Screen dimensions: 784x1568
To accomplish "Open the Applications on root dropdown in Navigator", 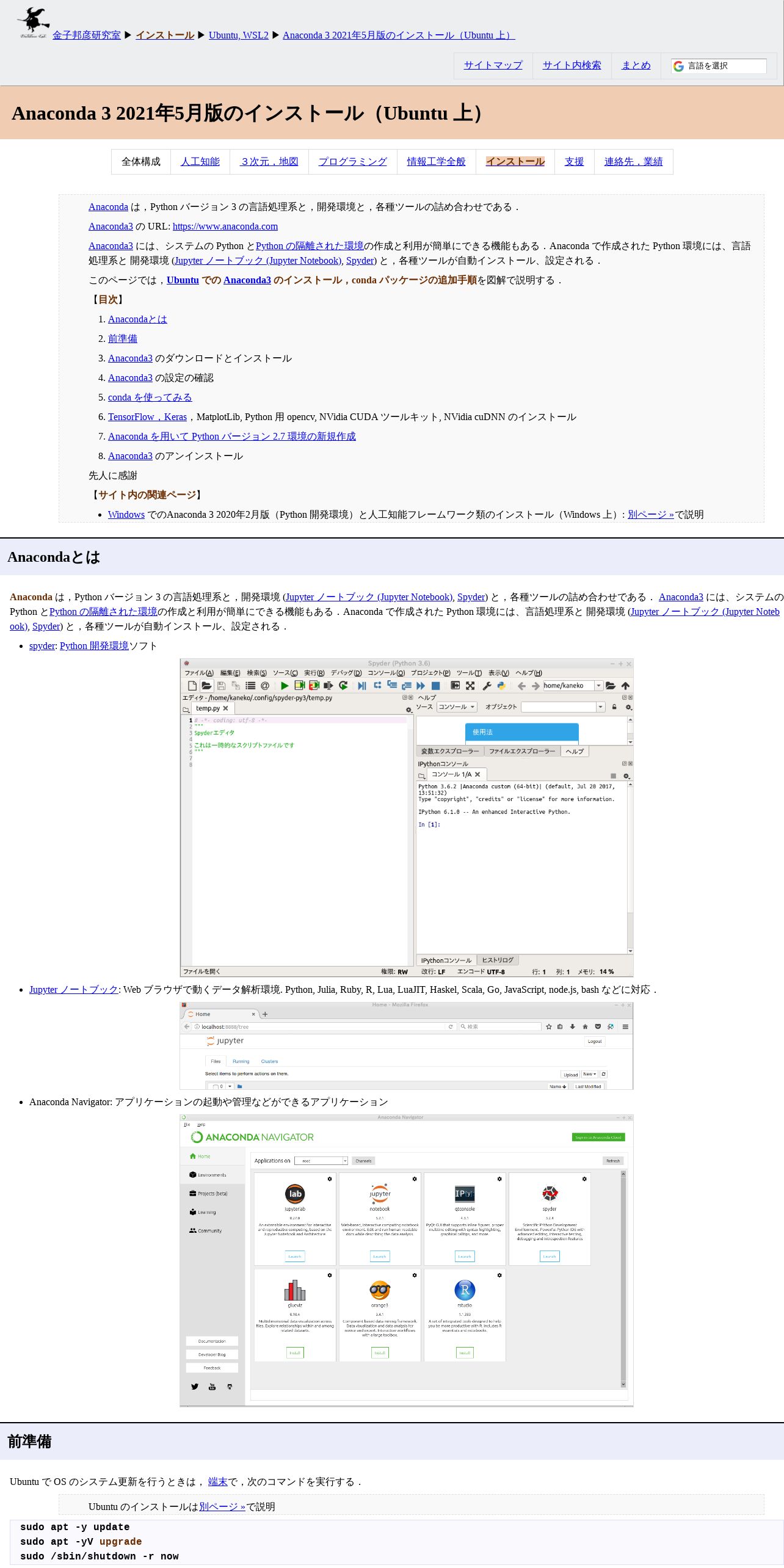I will point(321,1161).
